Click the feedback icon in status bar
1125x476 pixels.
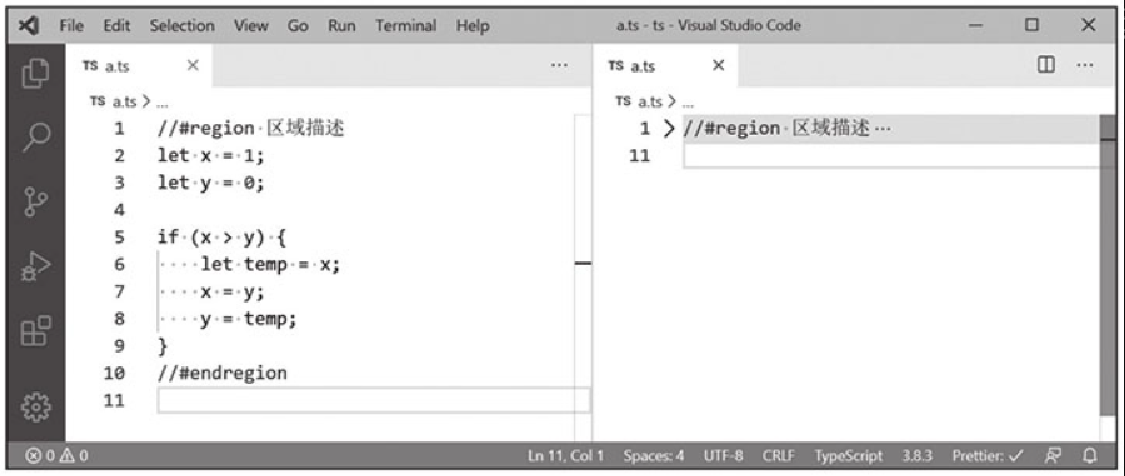[x=1055, y=455]
